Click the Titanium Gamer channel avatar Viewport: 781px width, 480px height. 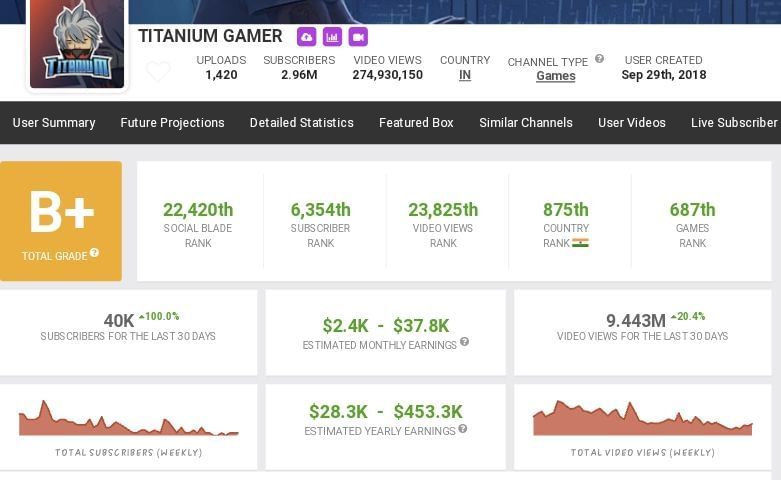77,44
